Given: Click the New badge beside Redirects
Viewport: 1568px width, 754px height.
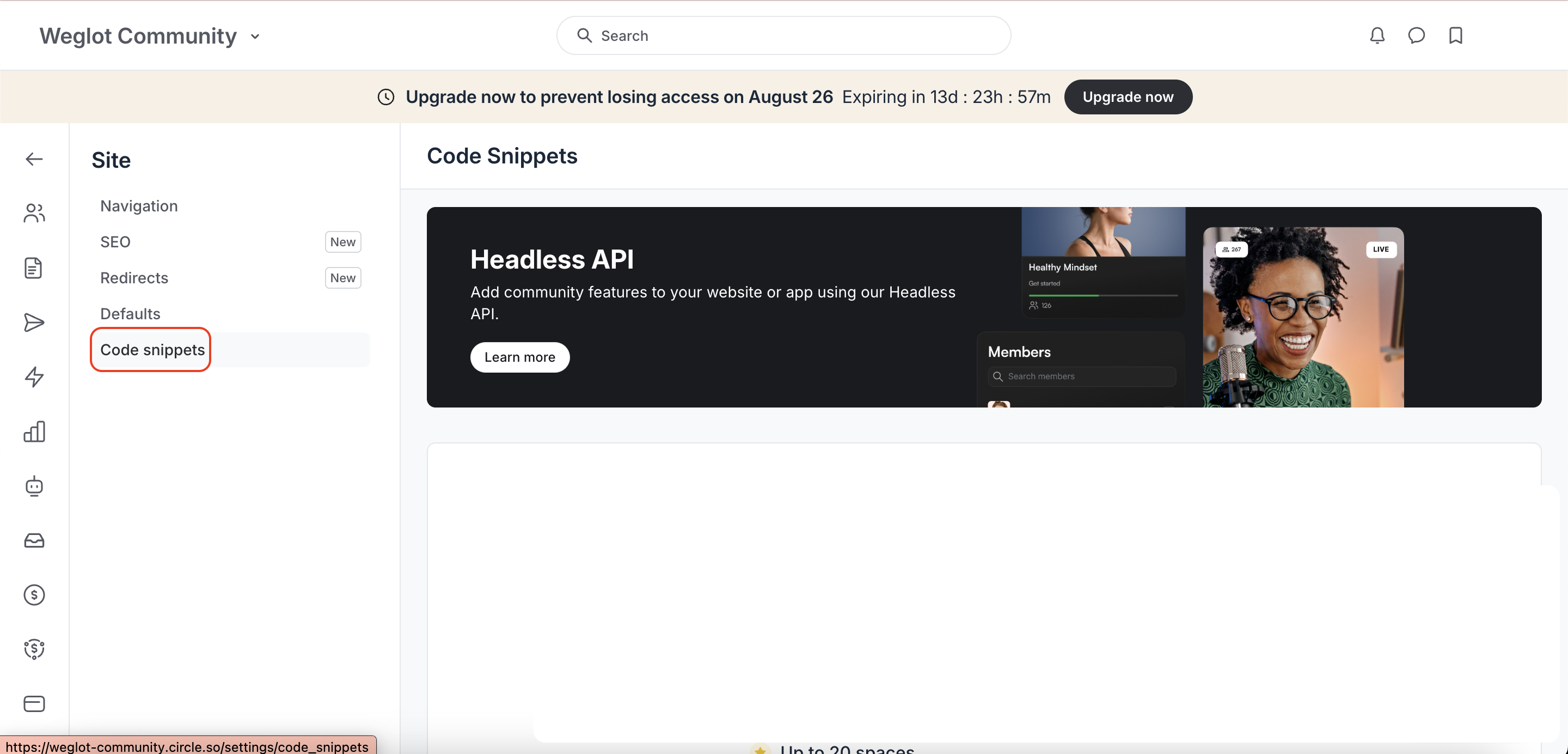Looking at the screenshot, I should click(x=342, y=278).
